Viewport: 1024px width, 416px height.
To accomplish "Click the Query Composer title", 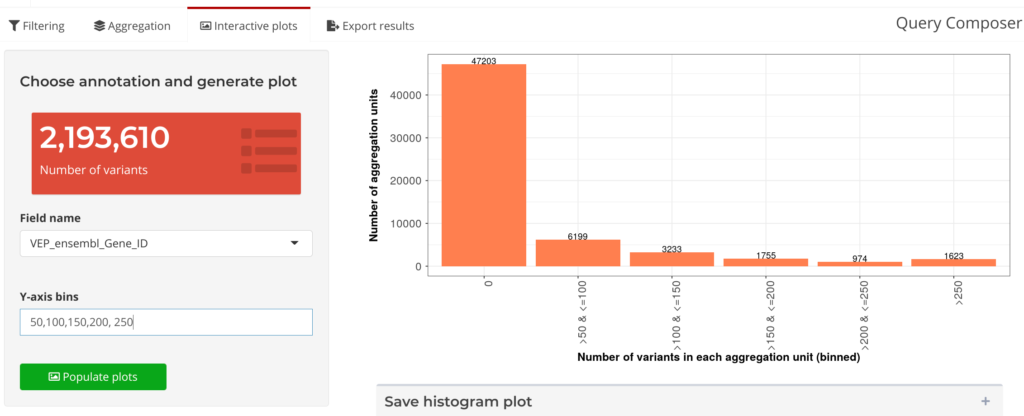I will 958,24.
